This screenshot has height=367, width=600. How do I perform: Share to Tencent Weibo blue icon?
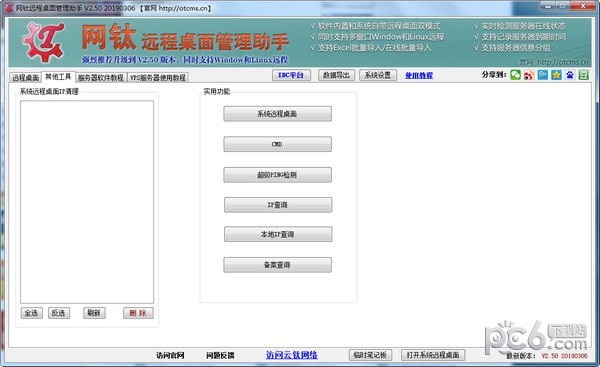point(543,75)
